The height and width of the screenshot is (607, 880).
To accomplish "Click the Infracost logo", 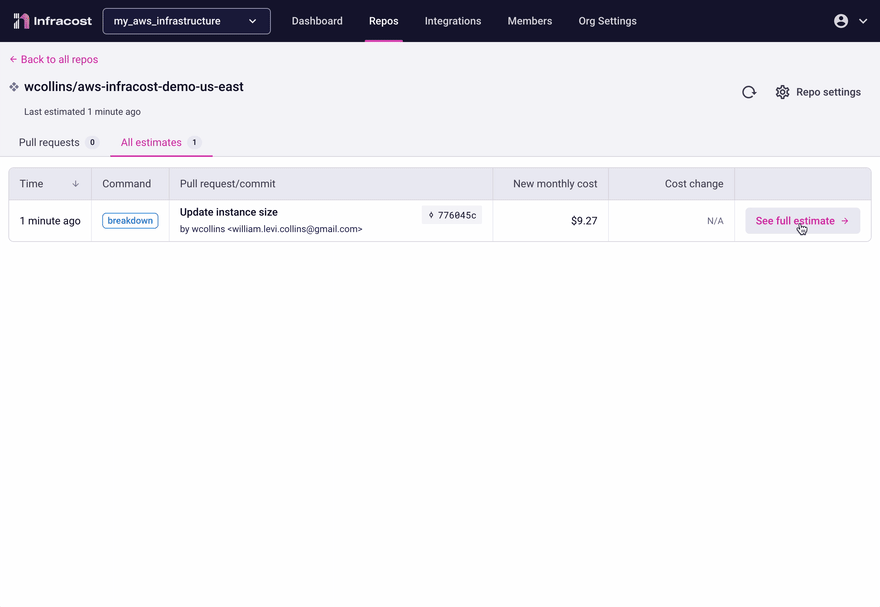I will [x=52, y=21].
